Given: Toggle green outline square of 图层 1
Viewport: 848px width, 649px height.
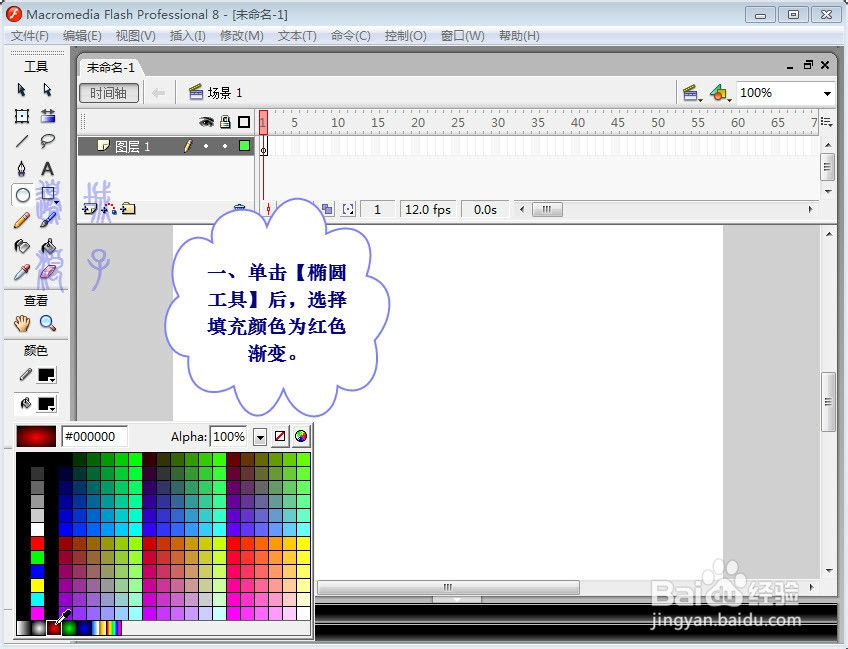Looking at the screenshot, I should [x=244, y=145].
